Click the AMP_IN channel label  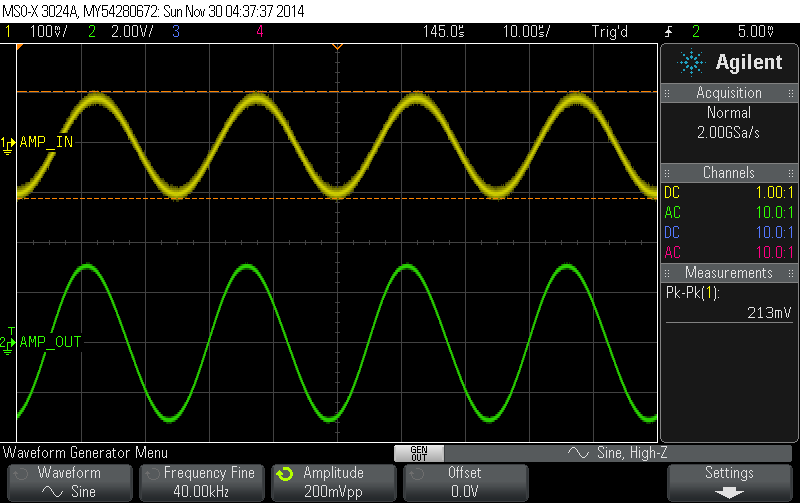tap(46, 142)
